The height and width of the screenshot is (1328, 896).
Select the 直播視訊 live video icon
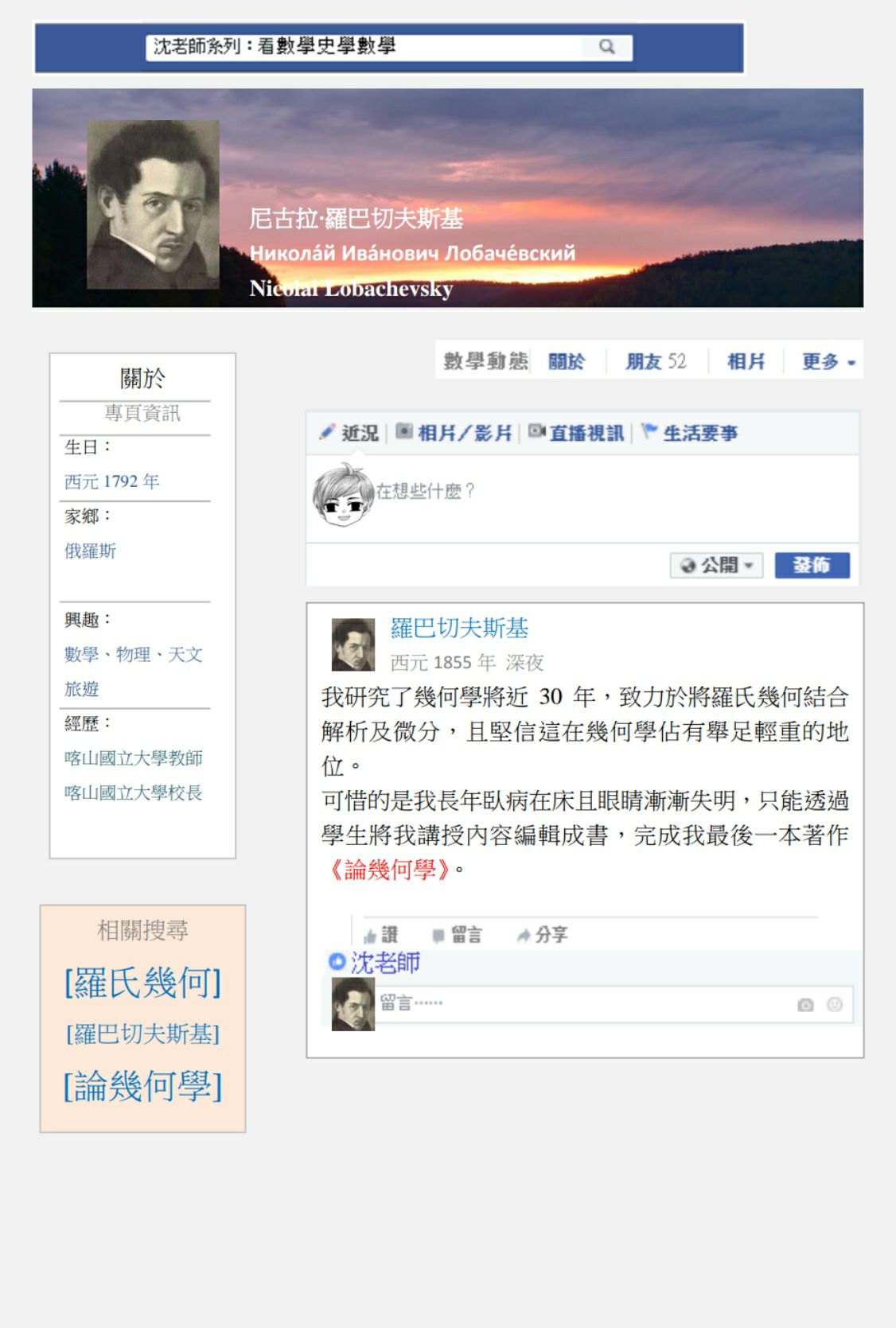coord(537,431)
